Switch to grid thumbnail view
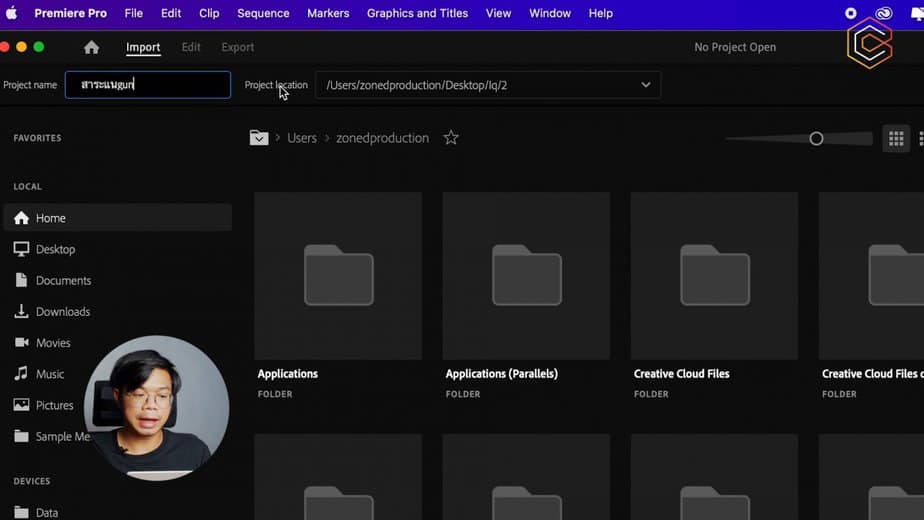This screenshot has height=520, width=924. pyautogui.click(x=896, y=139)
